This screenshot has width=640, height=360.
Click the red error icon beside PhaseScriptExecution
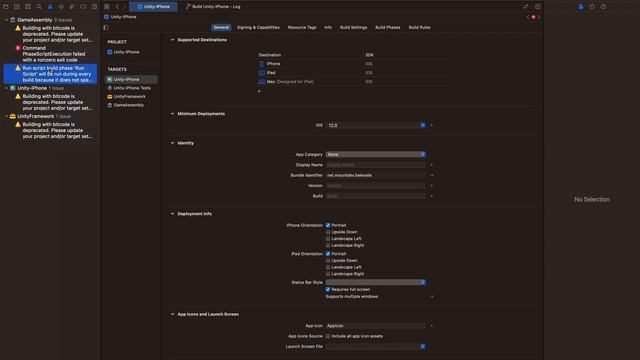pyautogui.click(x=18, y=48)
